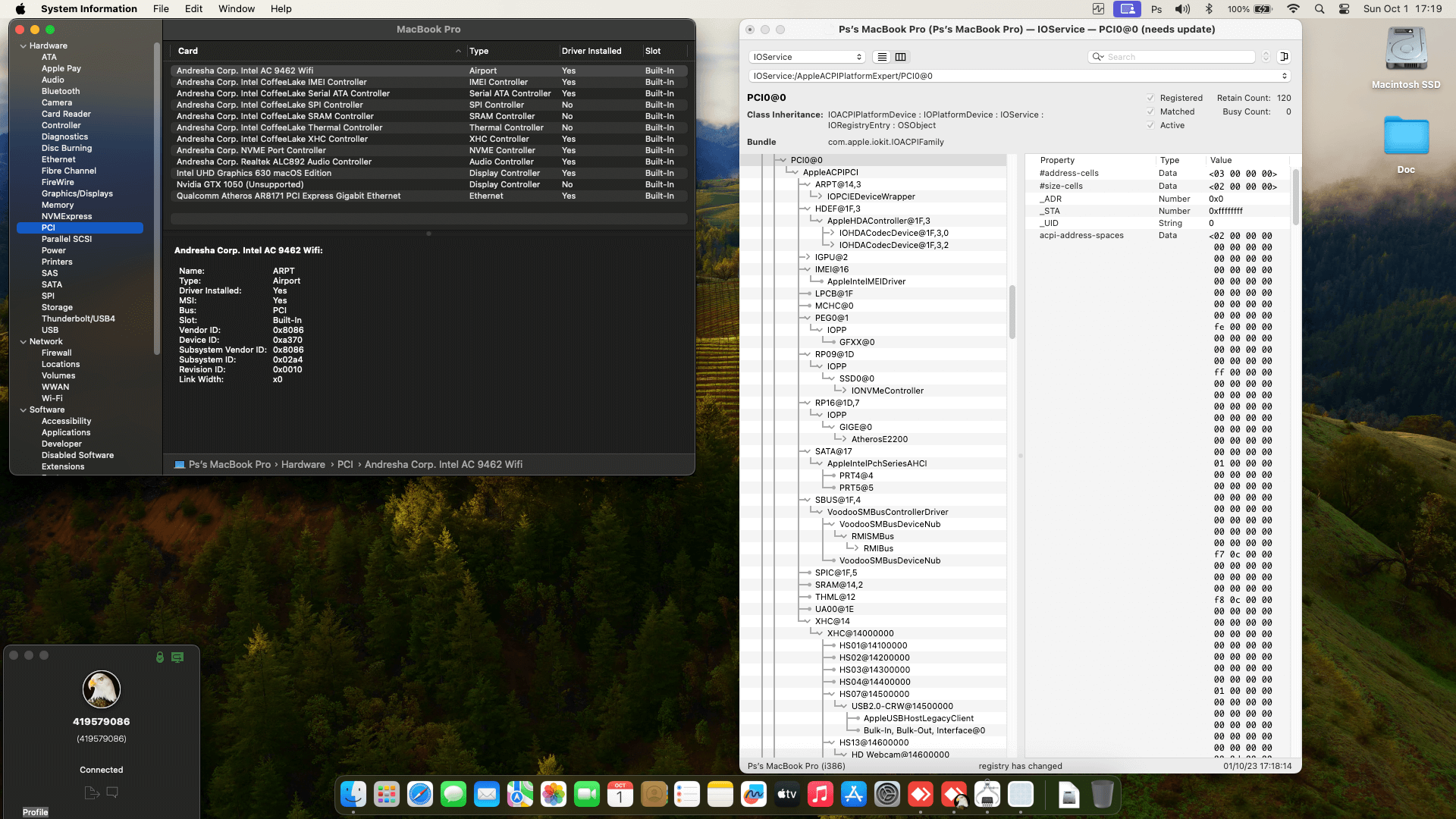This screenshot has height=819, width=1456.
Task: Select NVMExpress in the sidebar
Action: coord(67,216)
